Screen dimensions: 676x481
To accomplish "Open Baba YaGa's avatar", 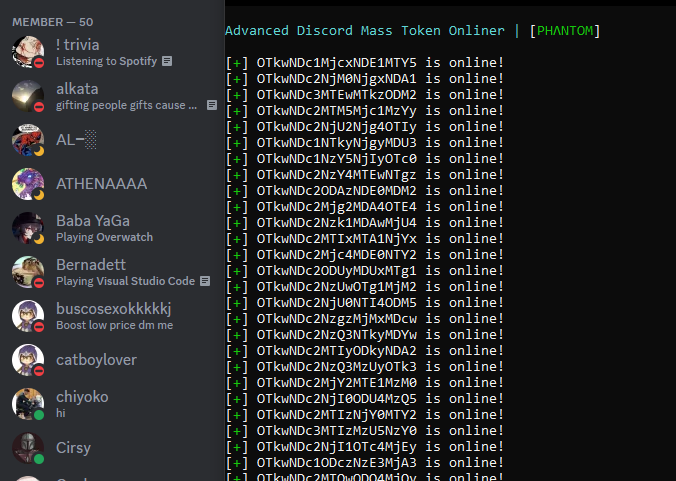I will pos(28,228).
